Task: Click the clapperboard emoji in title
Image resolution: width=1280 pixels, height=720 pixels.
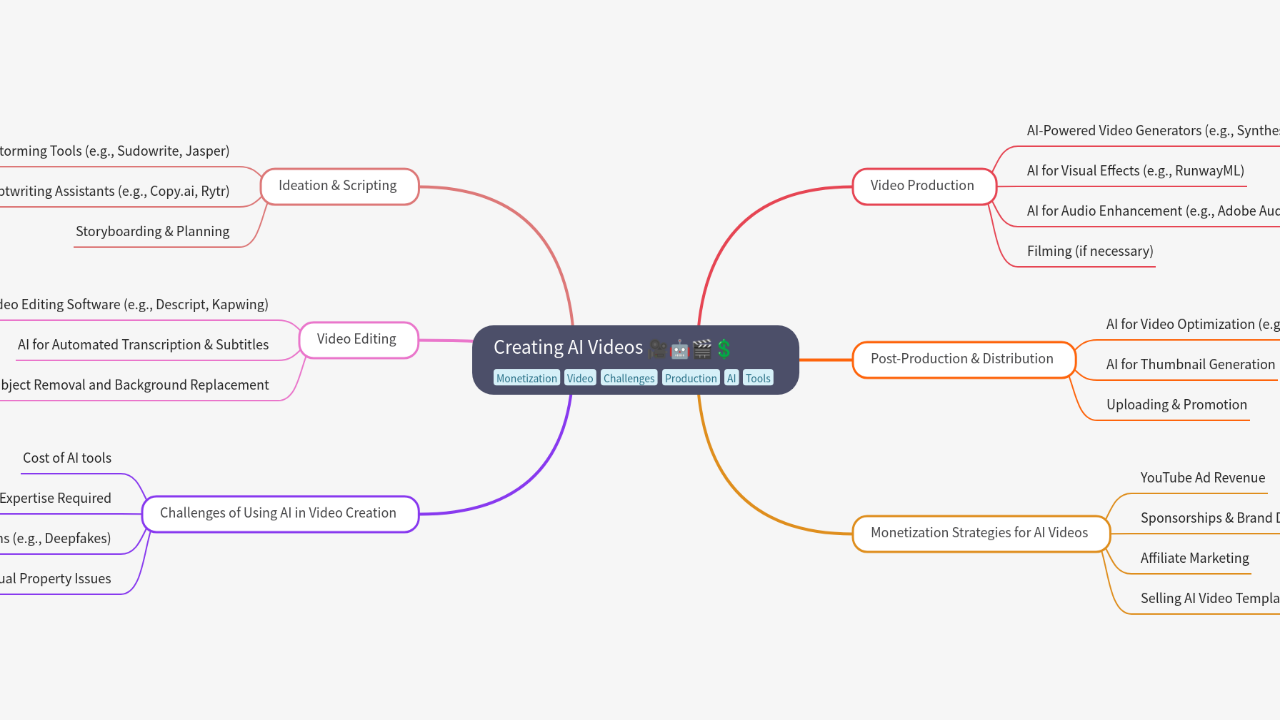Action: [x=702, y=348]
